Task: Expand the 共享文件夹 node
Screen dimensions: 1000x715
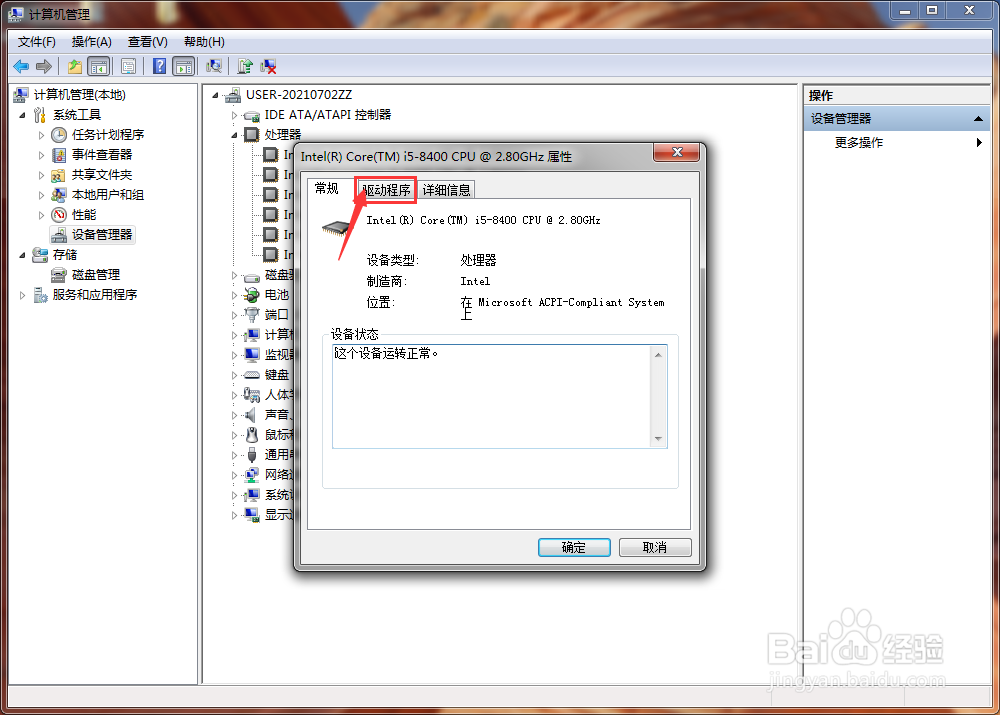Action: click(41, 175)
